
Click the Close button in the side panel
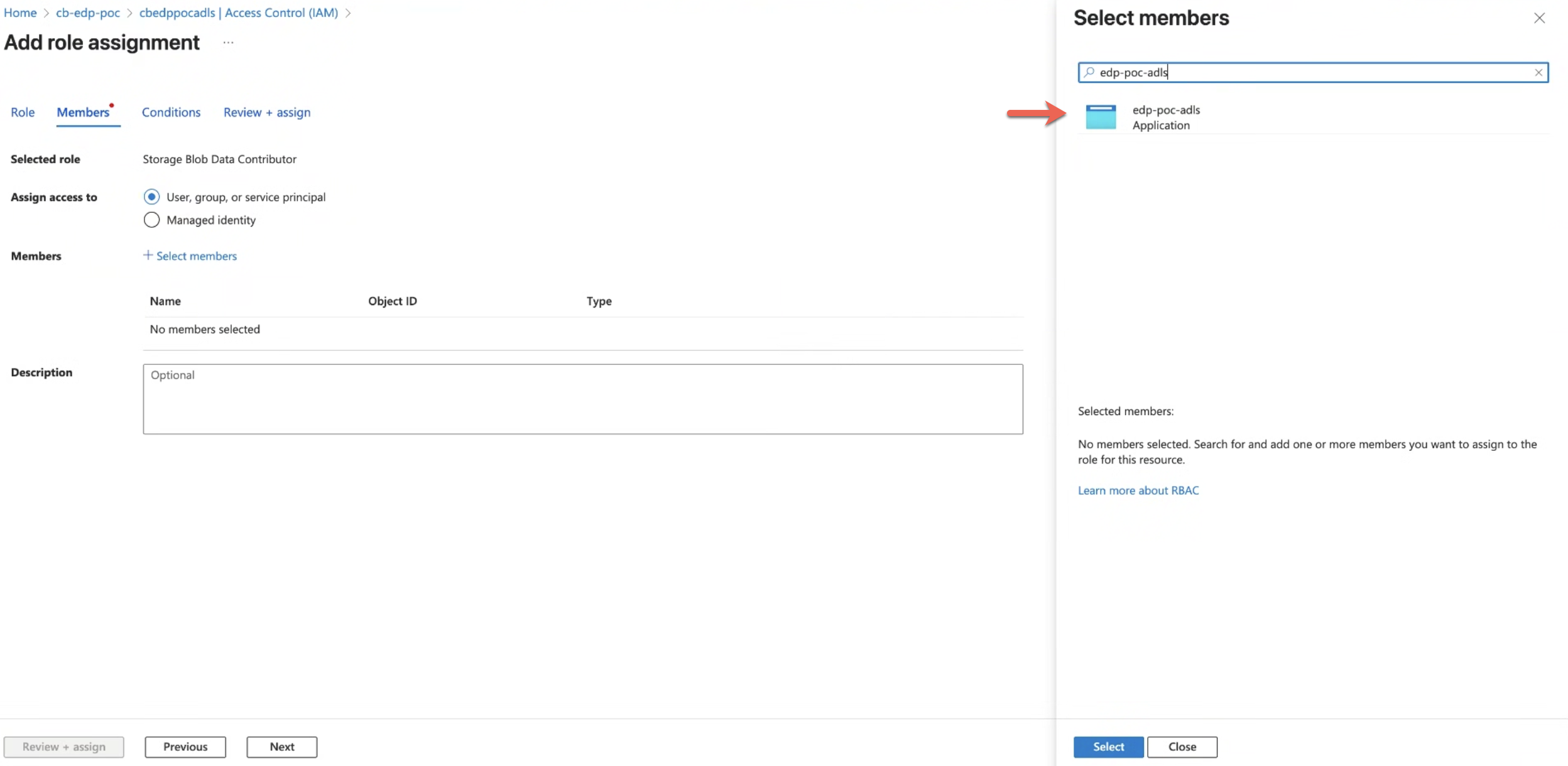1182,747
